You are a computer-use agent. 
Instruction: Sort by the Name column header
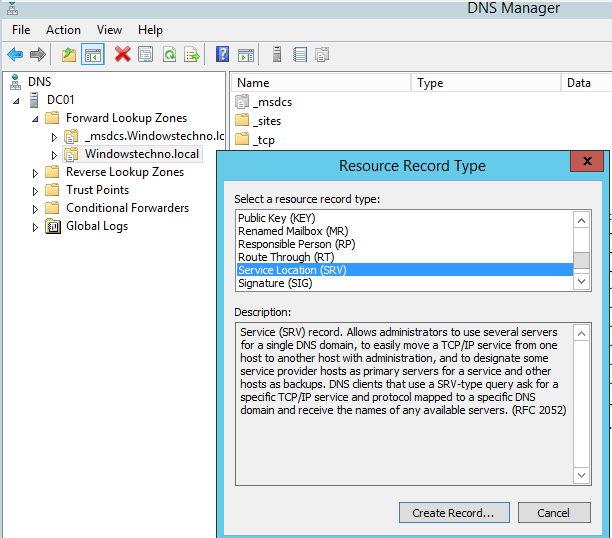(320, 83)
